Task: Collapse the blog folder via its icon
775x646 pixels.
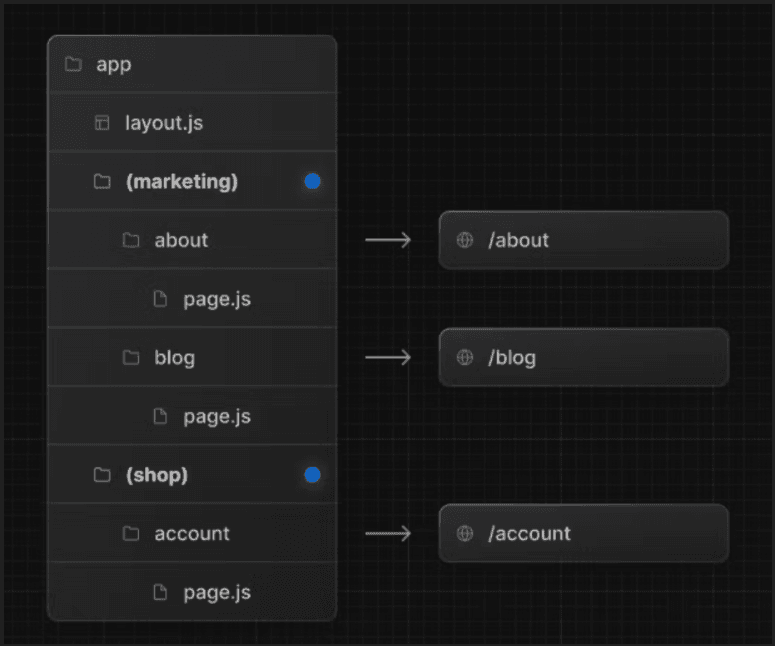Action: (130, 358)
